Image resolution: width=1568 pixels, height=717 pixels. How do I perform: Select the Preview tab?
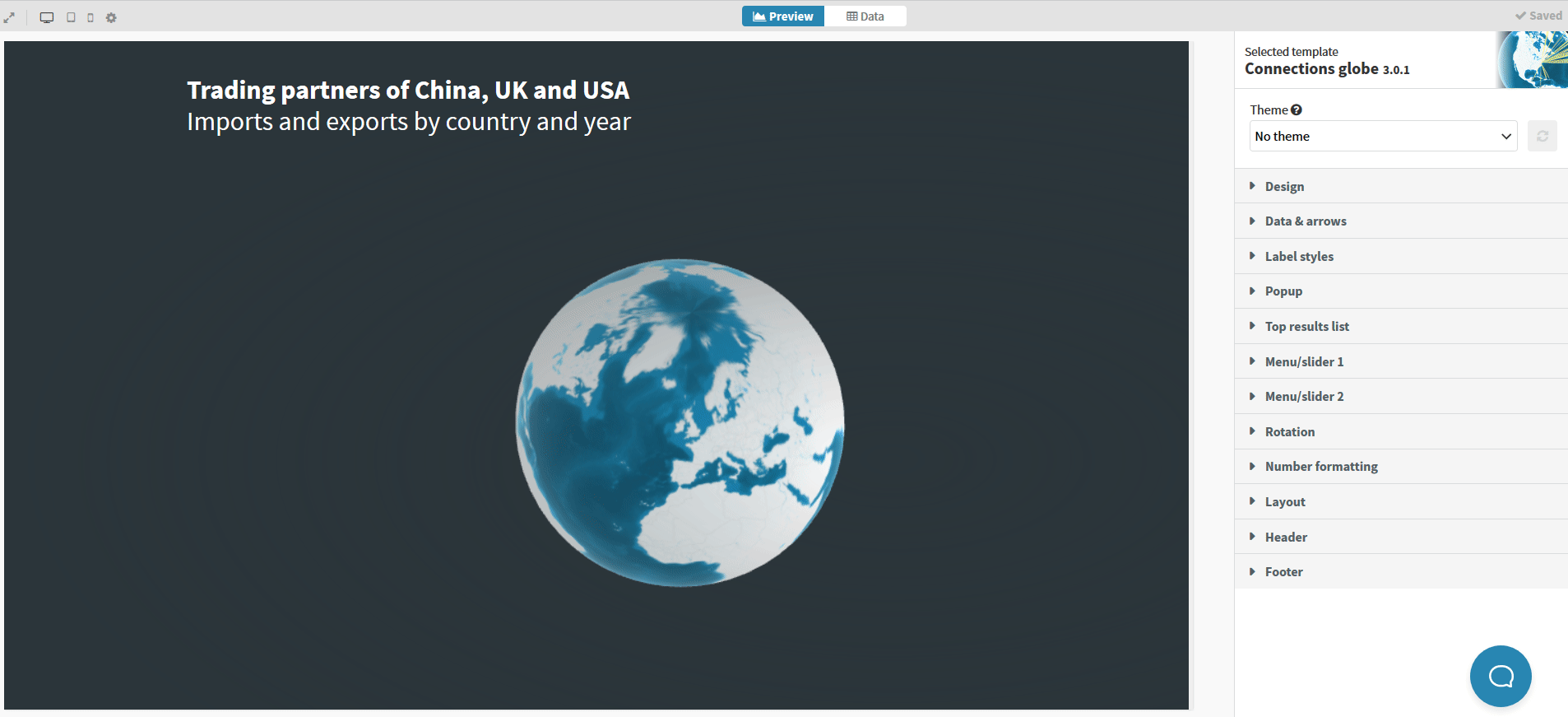[x=782, y=16]
